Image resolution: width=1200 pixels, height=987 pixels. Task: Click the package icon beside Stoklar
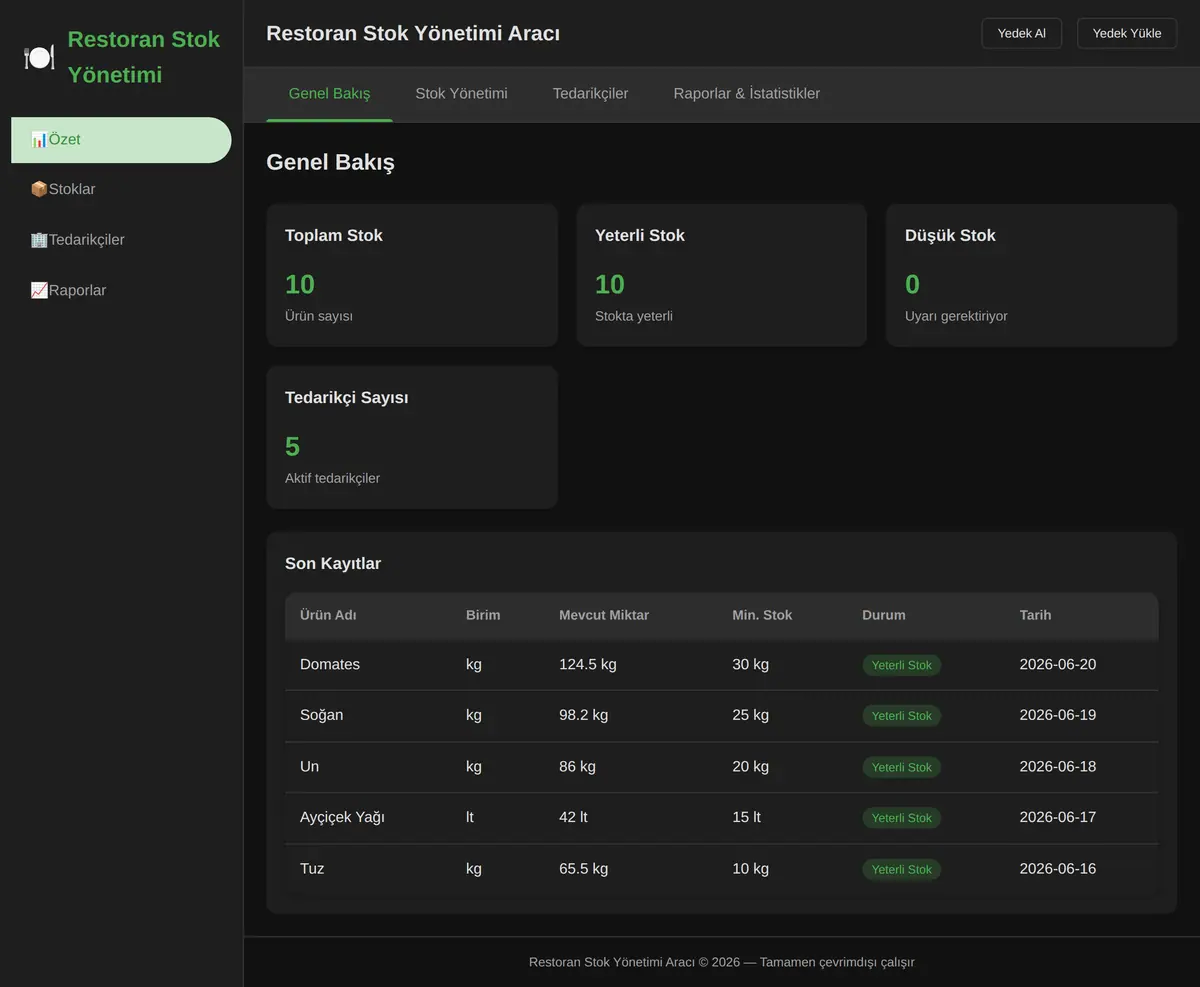click(39, 190)
